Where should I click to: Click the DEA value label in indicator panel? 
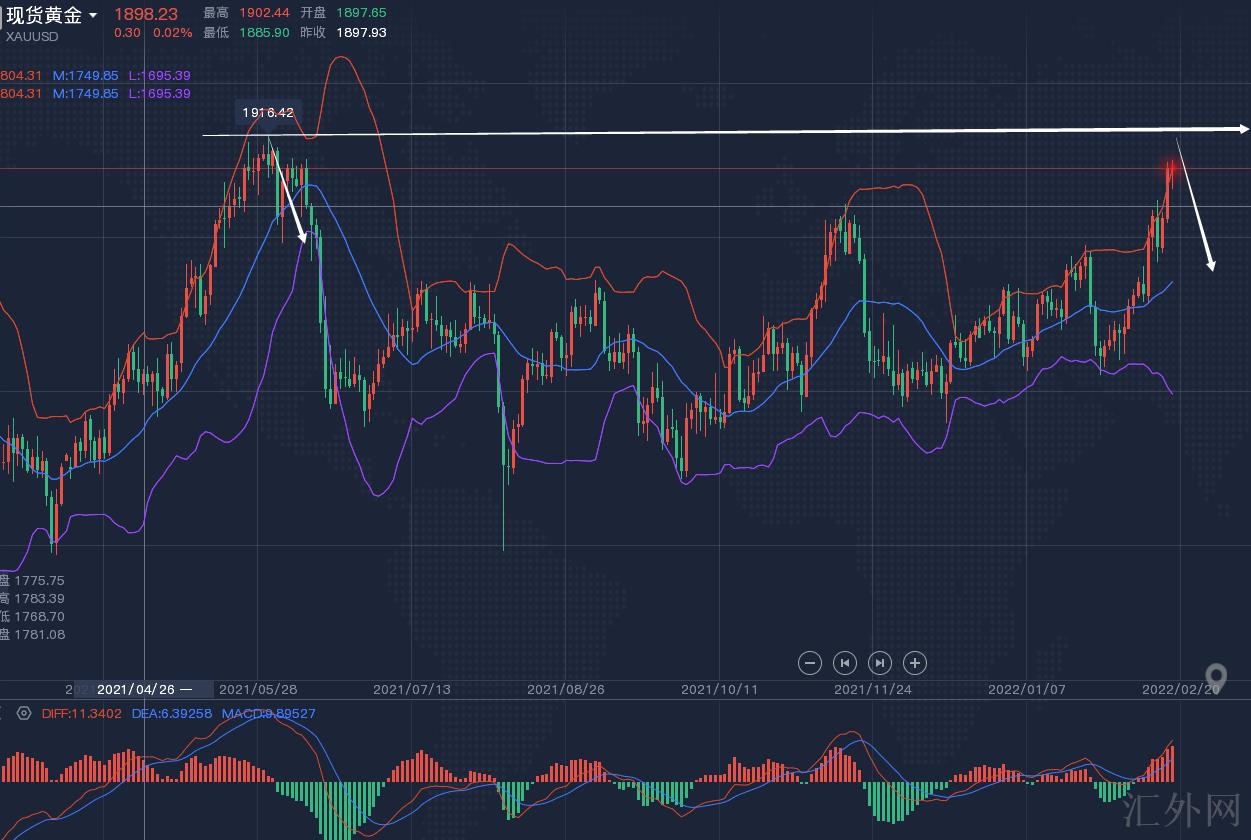click(172, 713)
